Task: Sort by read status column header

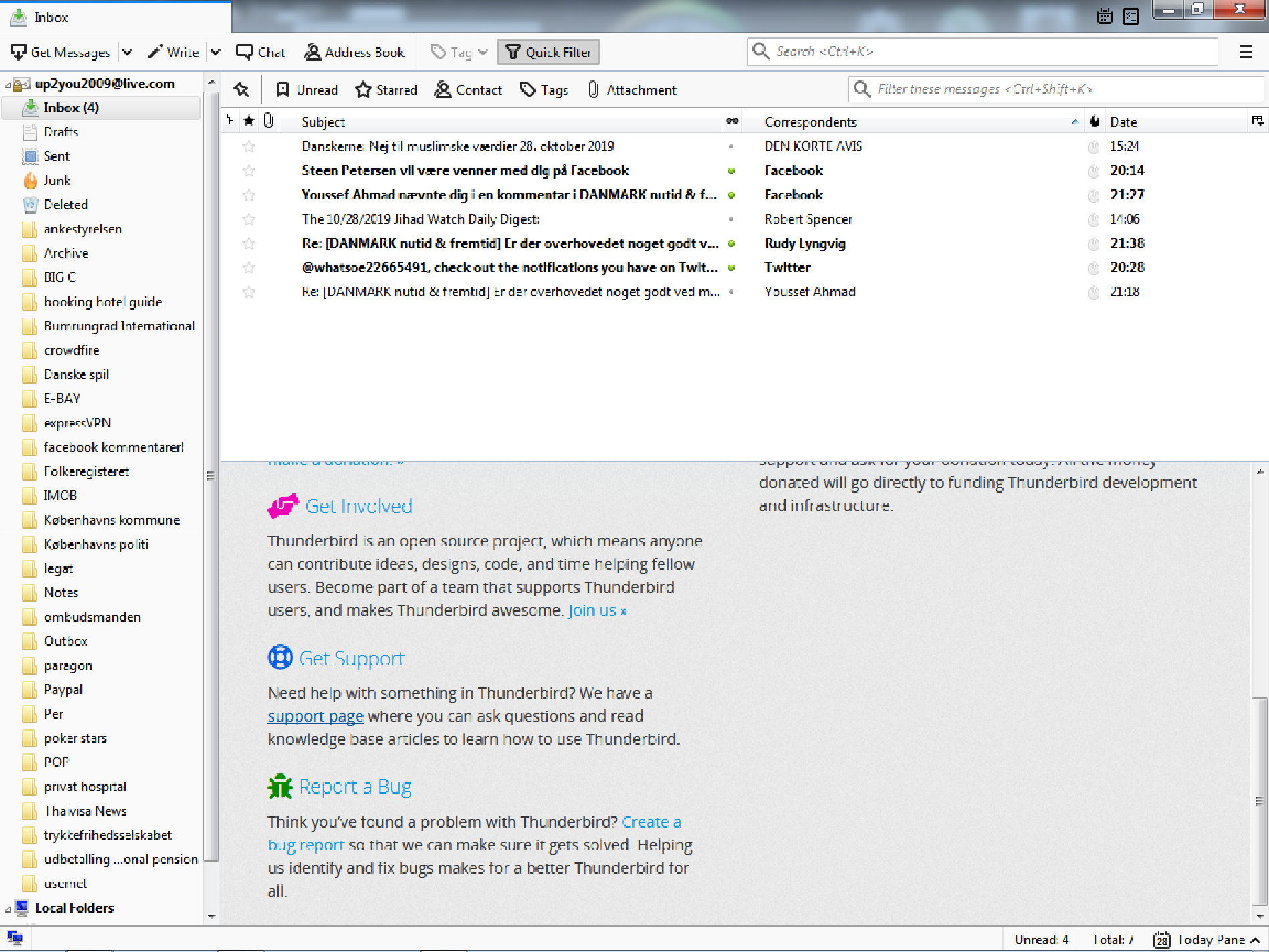Action: coord(732,121)
